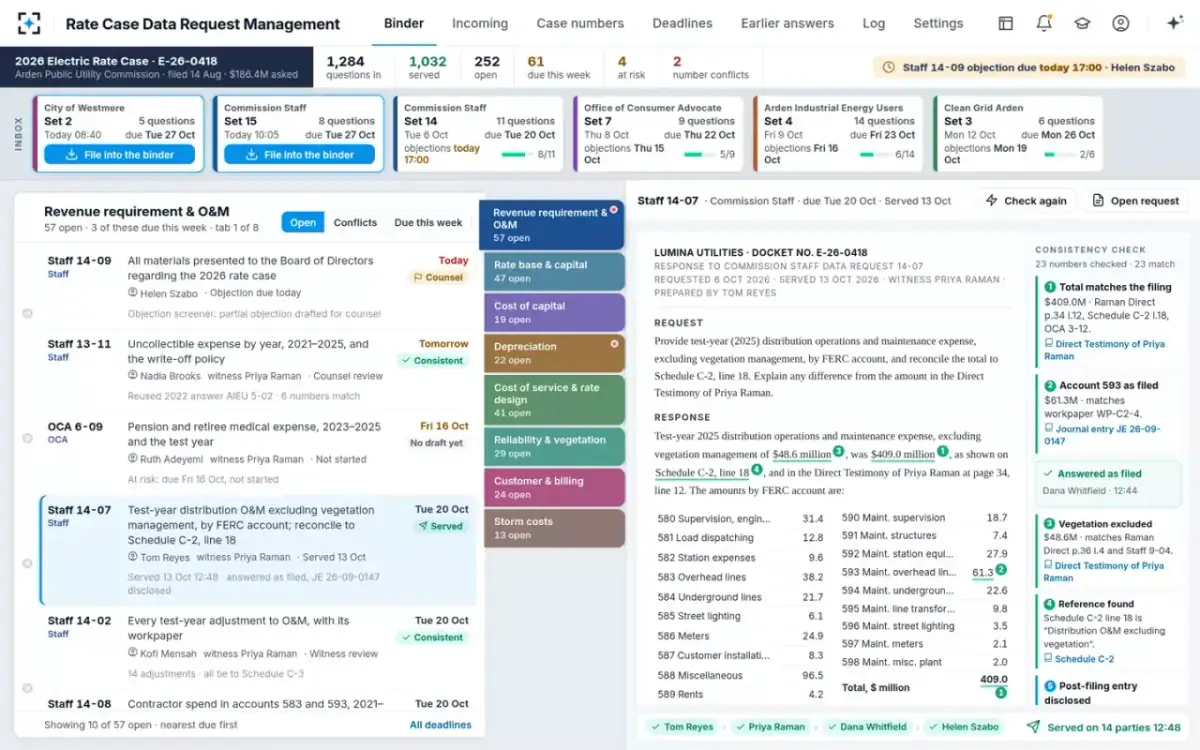This screenshot has height=750, width=1200.
Task: Click the 2 number conflicts stat
Action: [710, 68]
